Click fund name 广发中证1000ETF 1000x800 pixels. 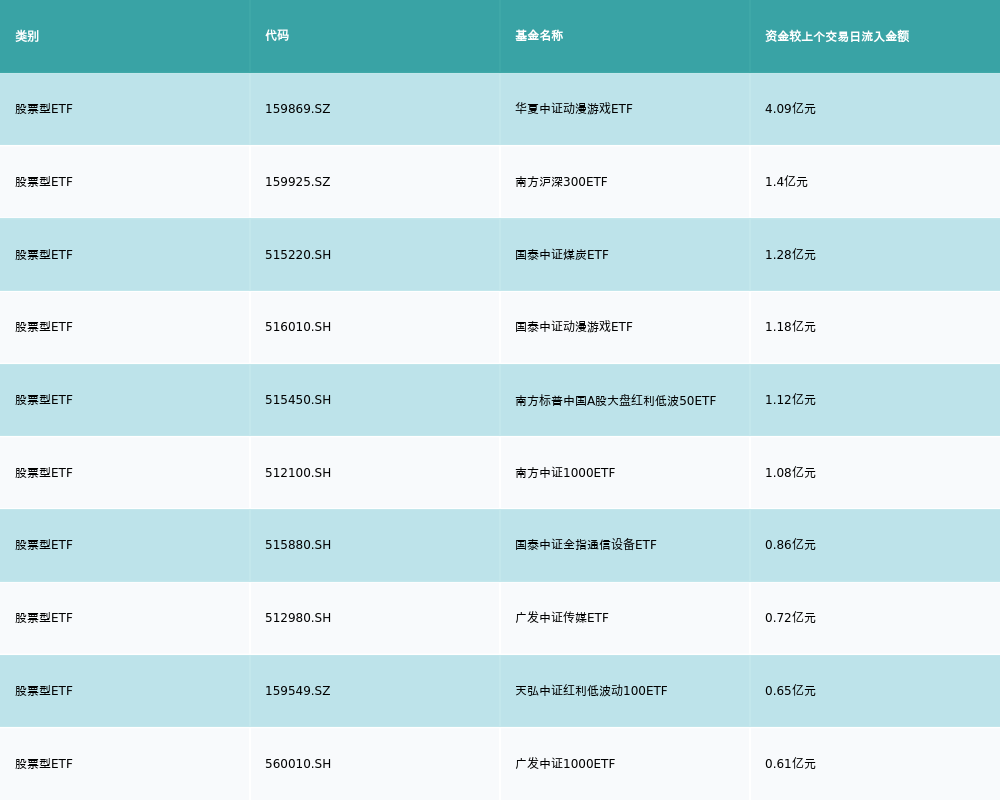click(565, 764)
